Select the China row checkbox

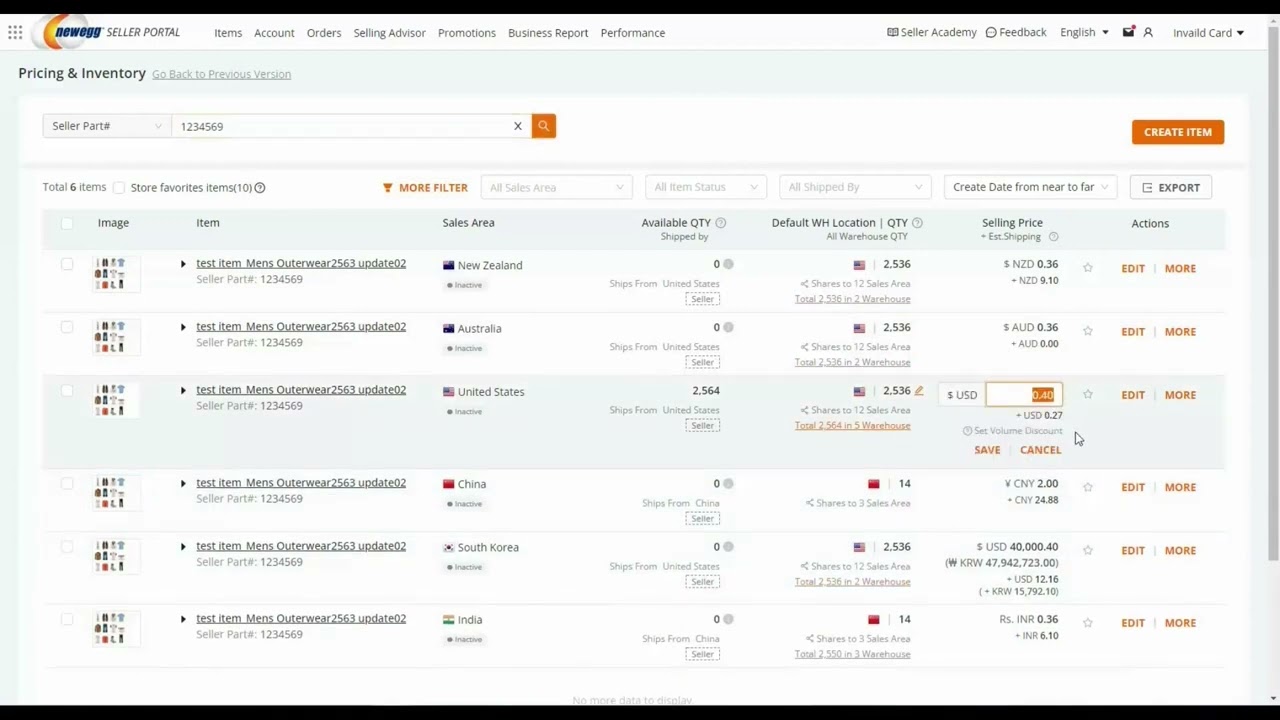(x=67, y=483)
